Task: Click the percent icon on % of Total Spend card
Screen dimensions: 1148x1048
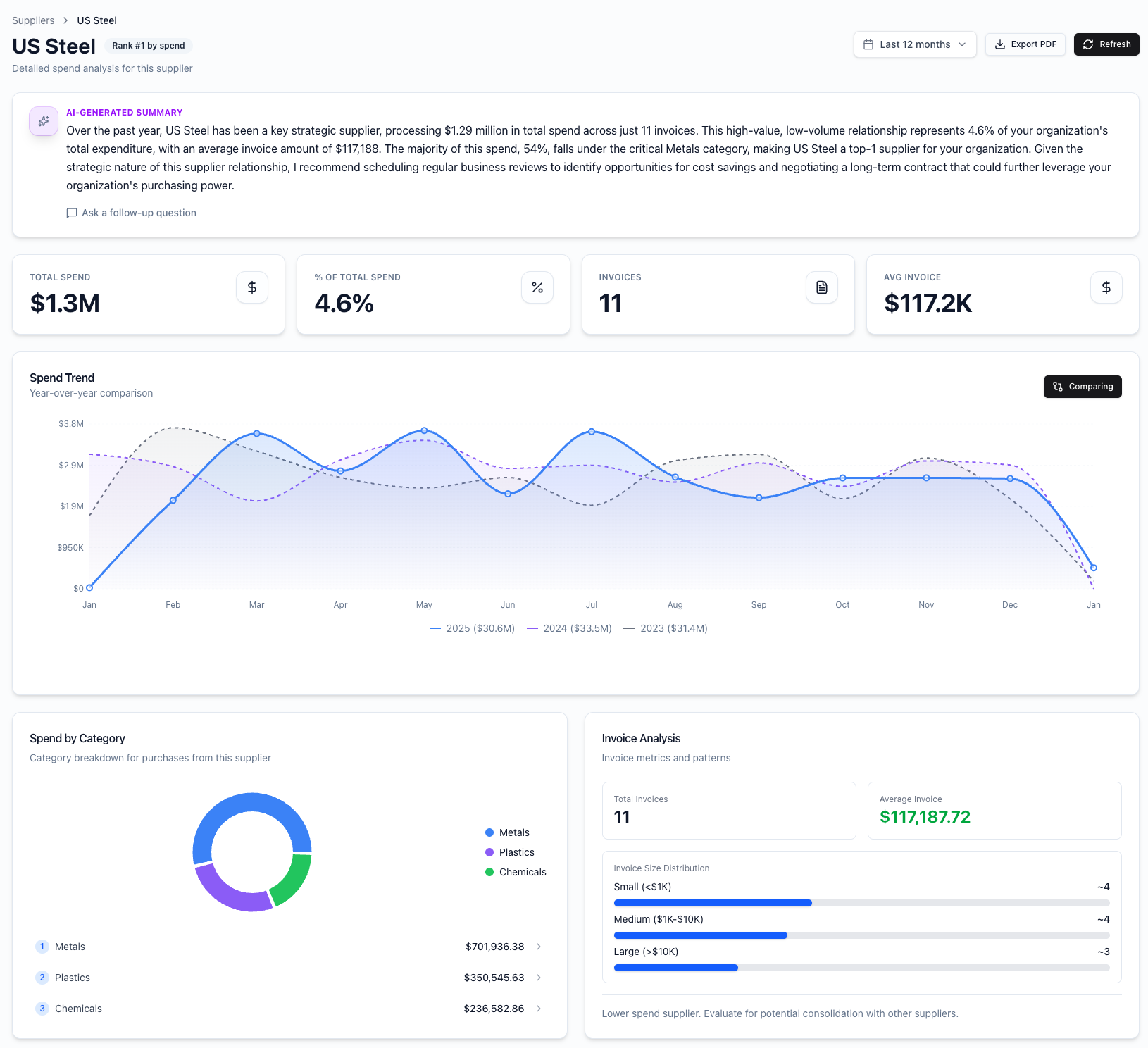Action: pos(537,287)
